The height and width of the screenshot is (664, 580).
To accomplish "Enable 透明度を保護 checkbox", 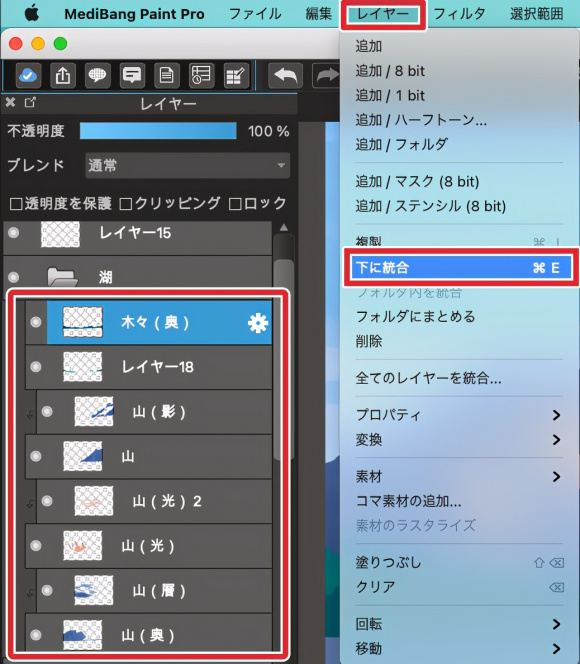I will click(16, 204).
